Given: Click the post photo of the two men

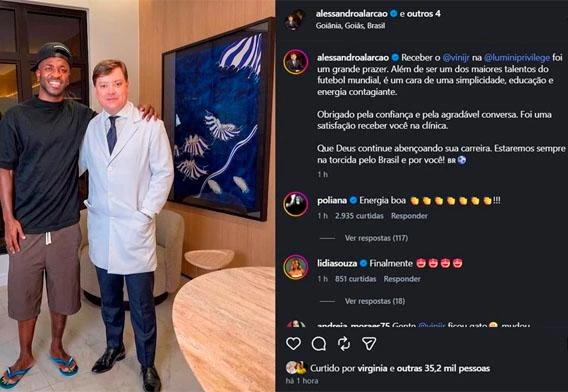Looking at the screenshot, I should 137,196.
